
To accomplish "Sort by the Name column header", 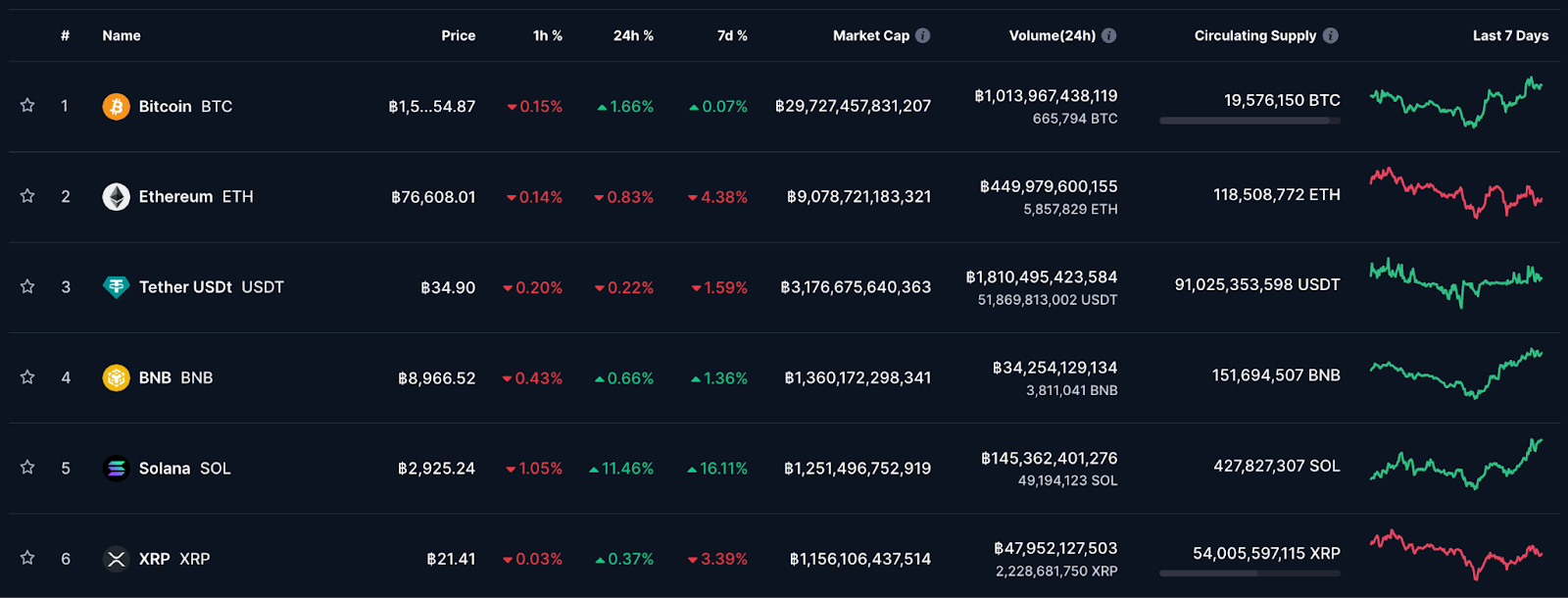I will [x=122, y=35].
